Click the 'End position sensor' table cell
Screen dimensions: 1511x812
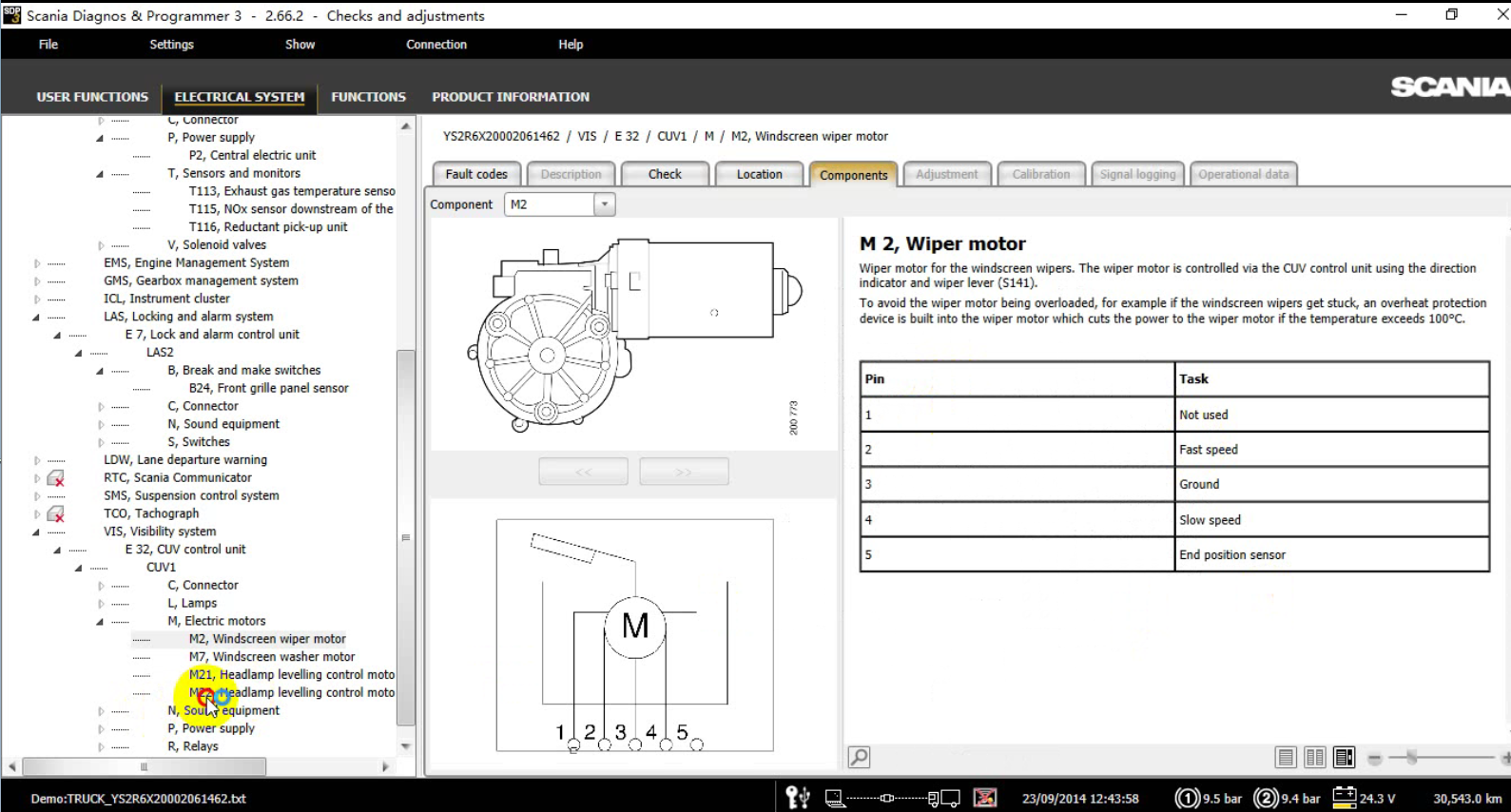(x=1331, y=554)
